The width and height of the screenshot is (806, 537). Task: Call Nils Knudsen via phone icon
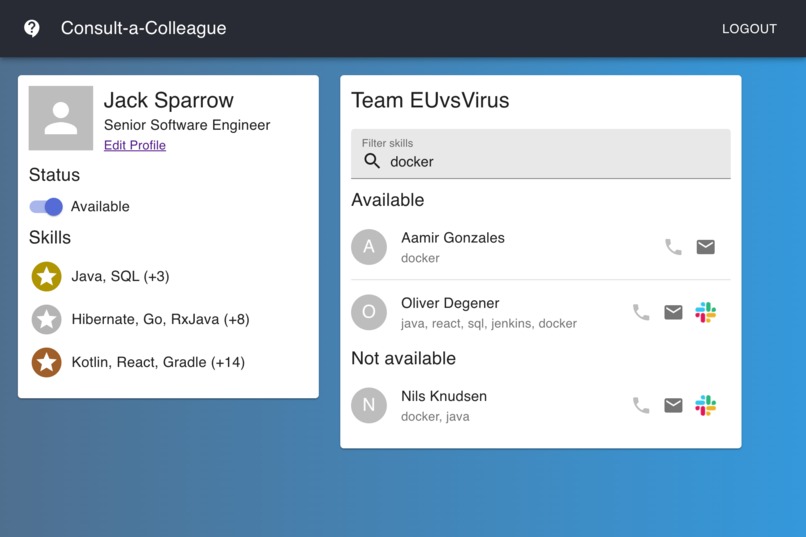tap(640, 405)
